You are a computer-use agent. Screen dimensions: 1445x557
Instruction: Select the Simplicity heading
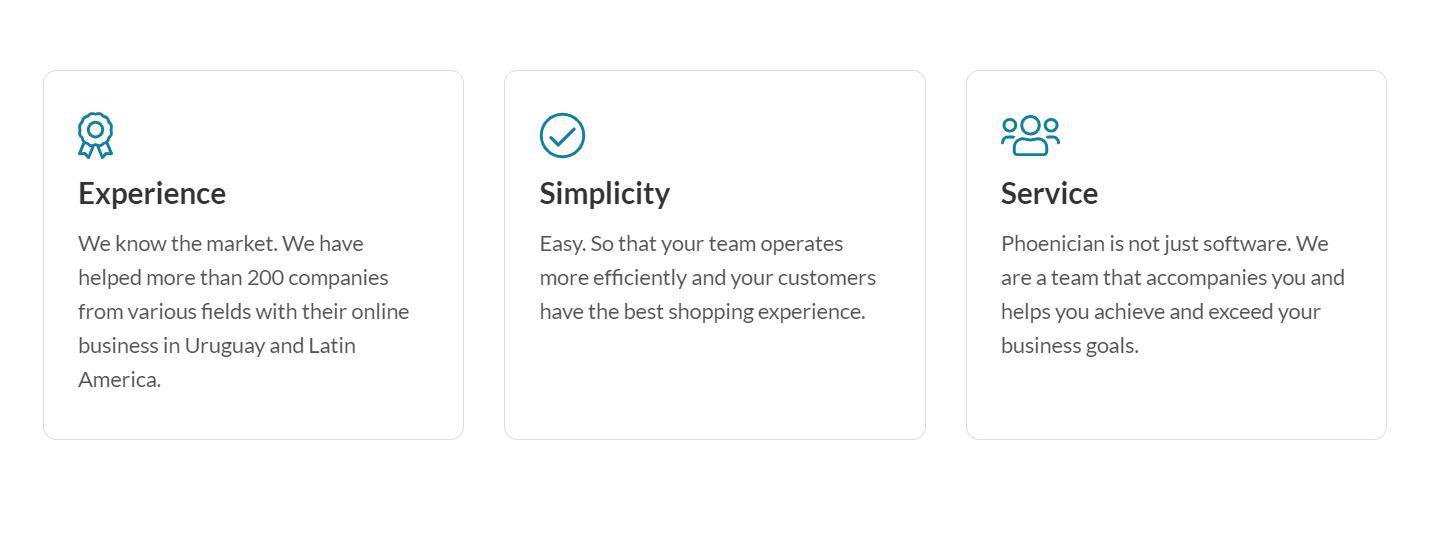(x=605, y=193)
